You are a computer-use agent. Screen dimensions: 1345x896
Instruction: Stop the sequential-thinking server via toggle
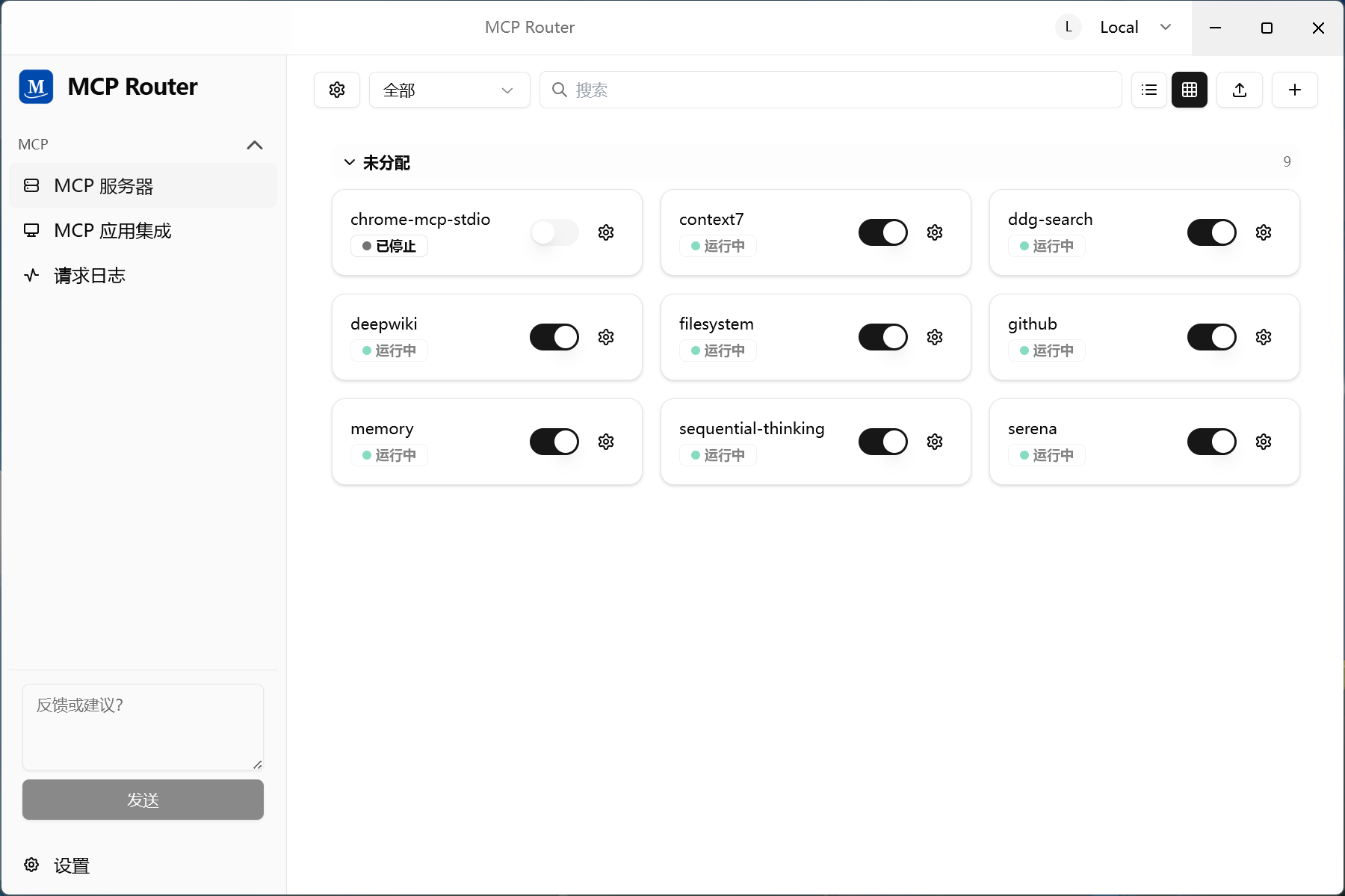883,442
